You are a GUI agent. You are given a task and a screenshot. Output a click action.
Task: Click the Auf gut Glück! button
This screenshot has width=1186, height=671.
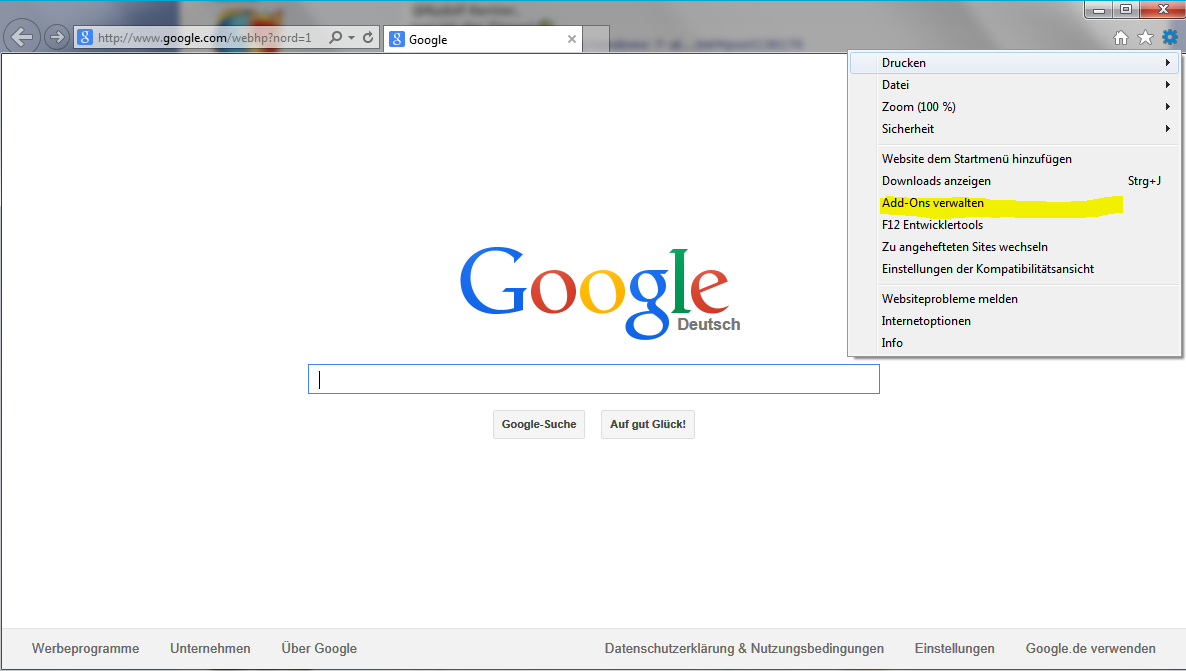647,424
